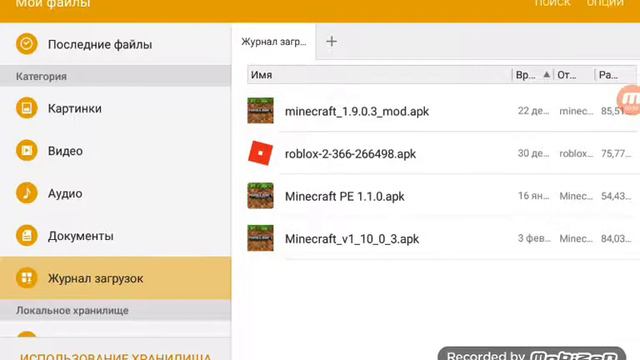Select the Журнал загрузок grid icon
Image resolution: width=640 pixels, height=360 pixels.
(x=27, y=278)
